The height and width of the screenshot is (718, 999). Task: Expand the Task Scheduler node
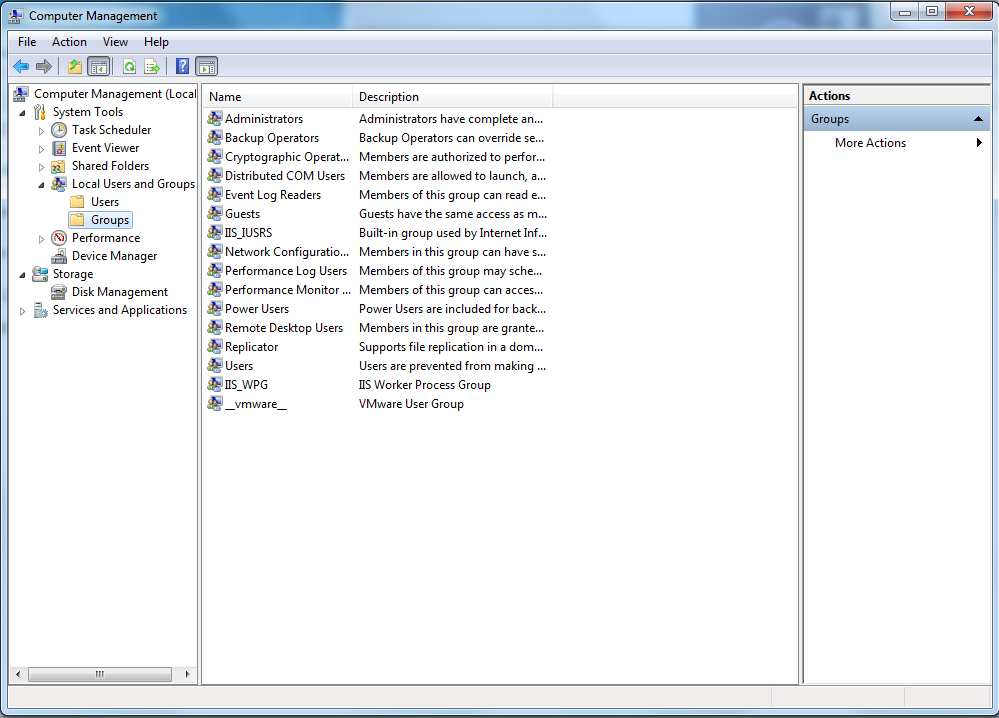(41, 131)
